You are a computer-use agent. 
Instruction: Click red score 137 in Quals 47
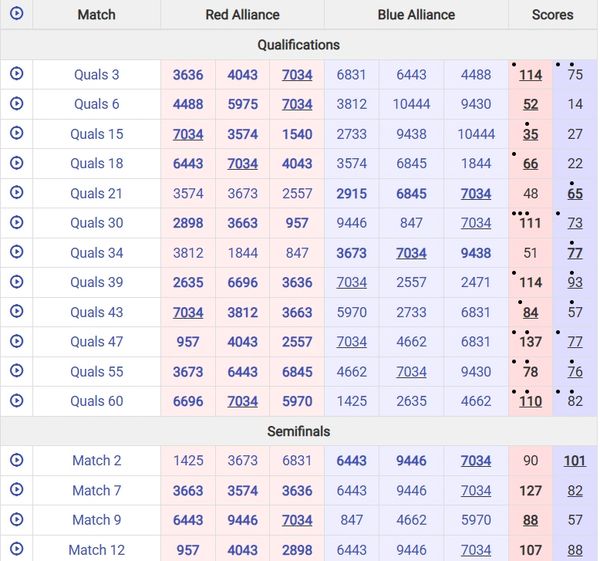(530, 342)
